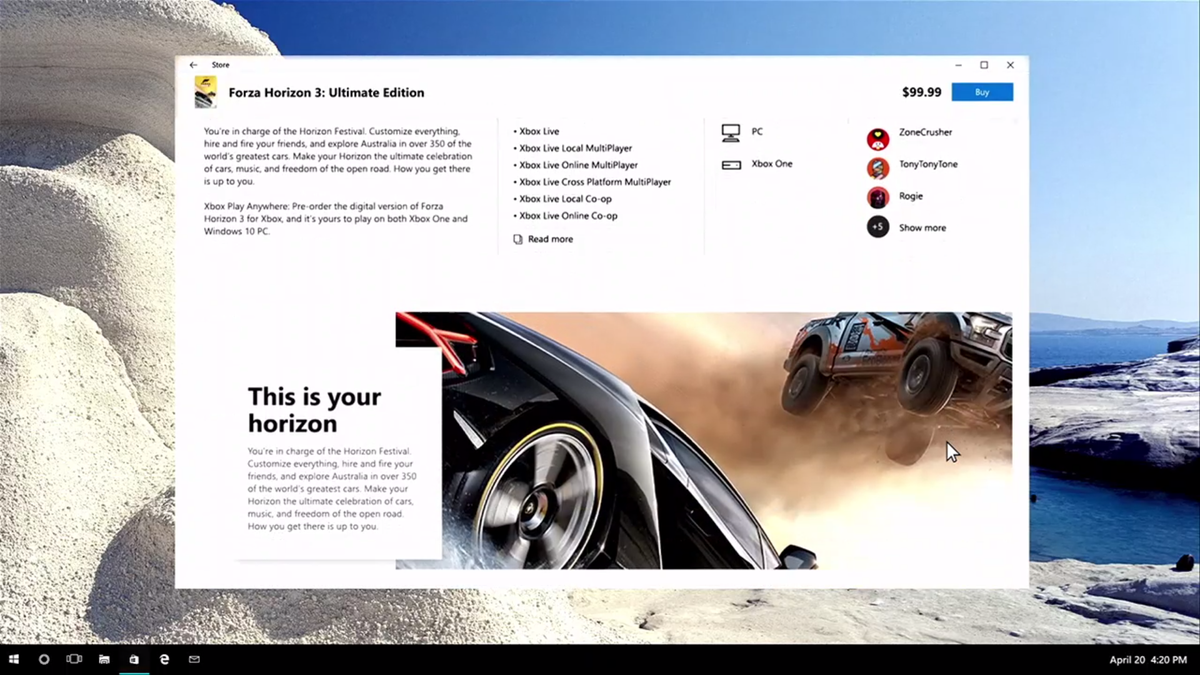Open the Forza car hero image
Image resolution: width=1200 pixels, height=675 pixels.
coord(704,440)
